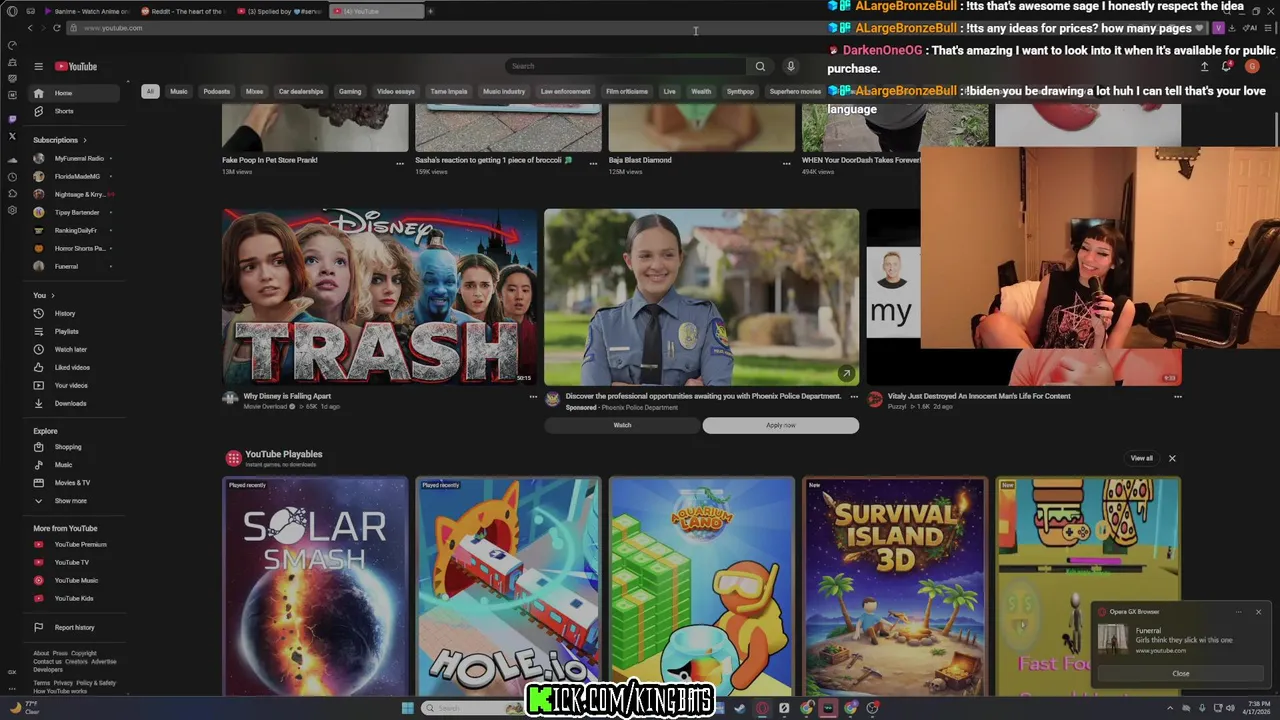Click Apply now on Phoenix Police ad
Image resolution: width=1280 pixels, height=720 pixels.
pos(781,425)
